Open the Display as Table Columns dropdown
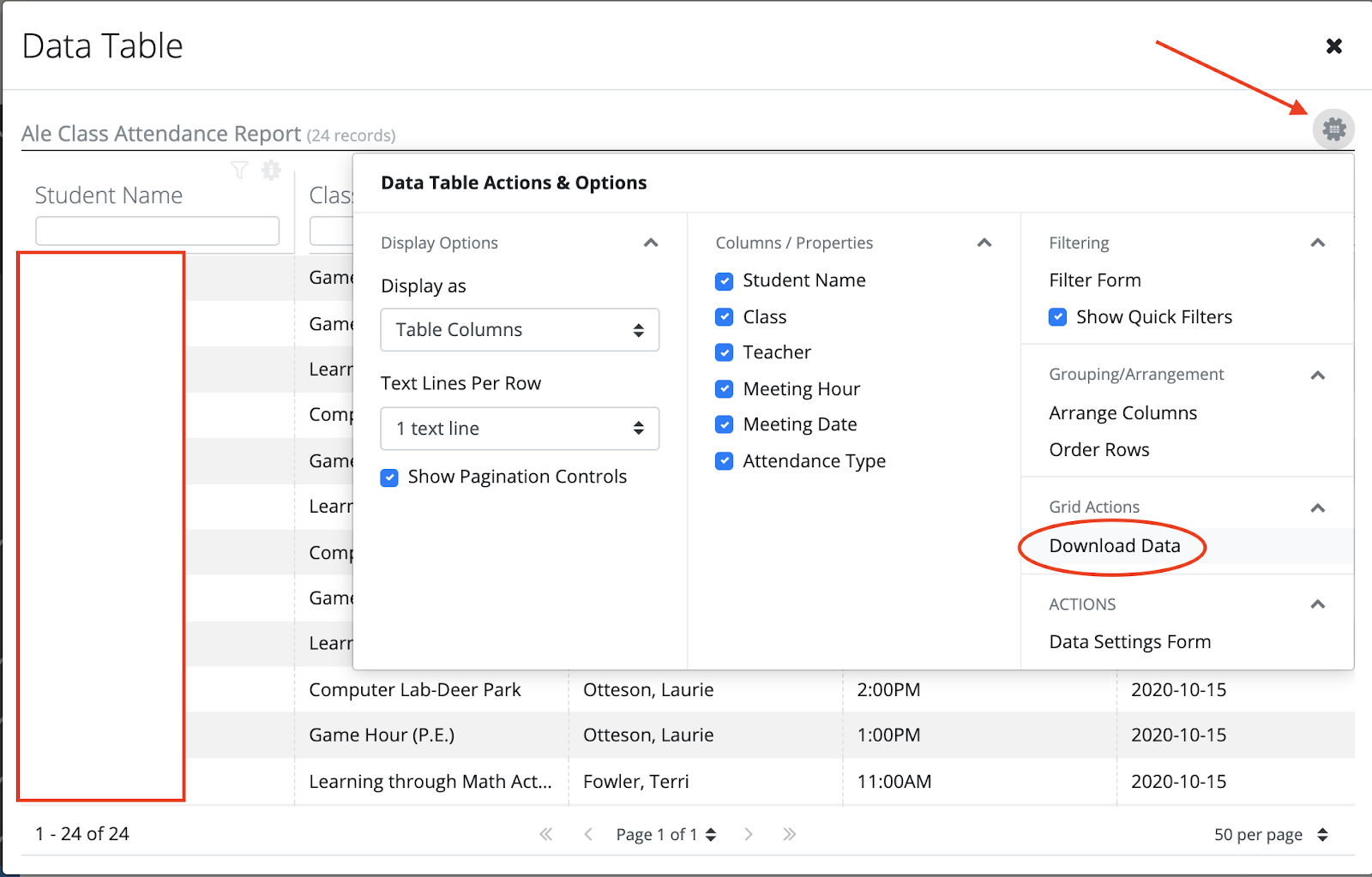 [520, 330]
